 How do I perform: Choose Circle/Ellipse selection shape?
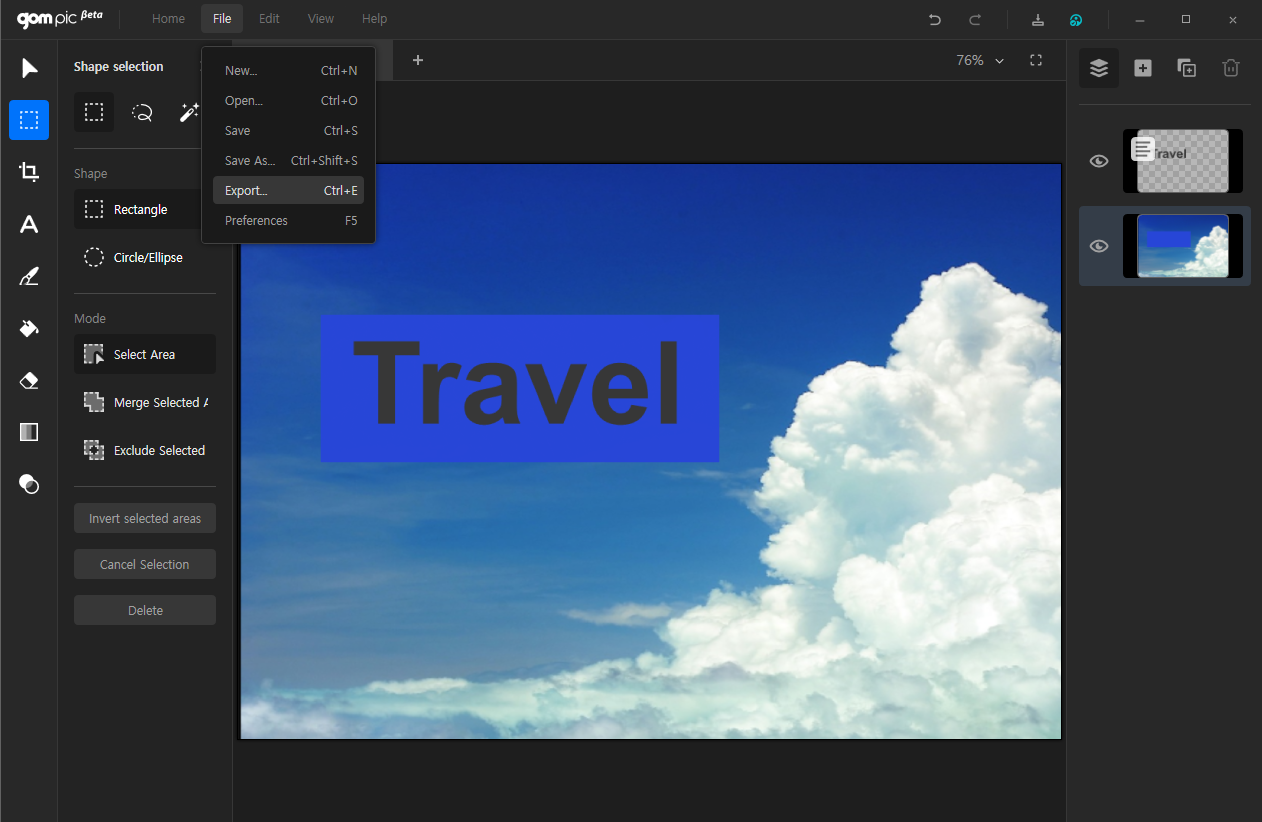click(145, 258)
